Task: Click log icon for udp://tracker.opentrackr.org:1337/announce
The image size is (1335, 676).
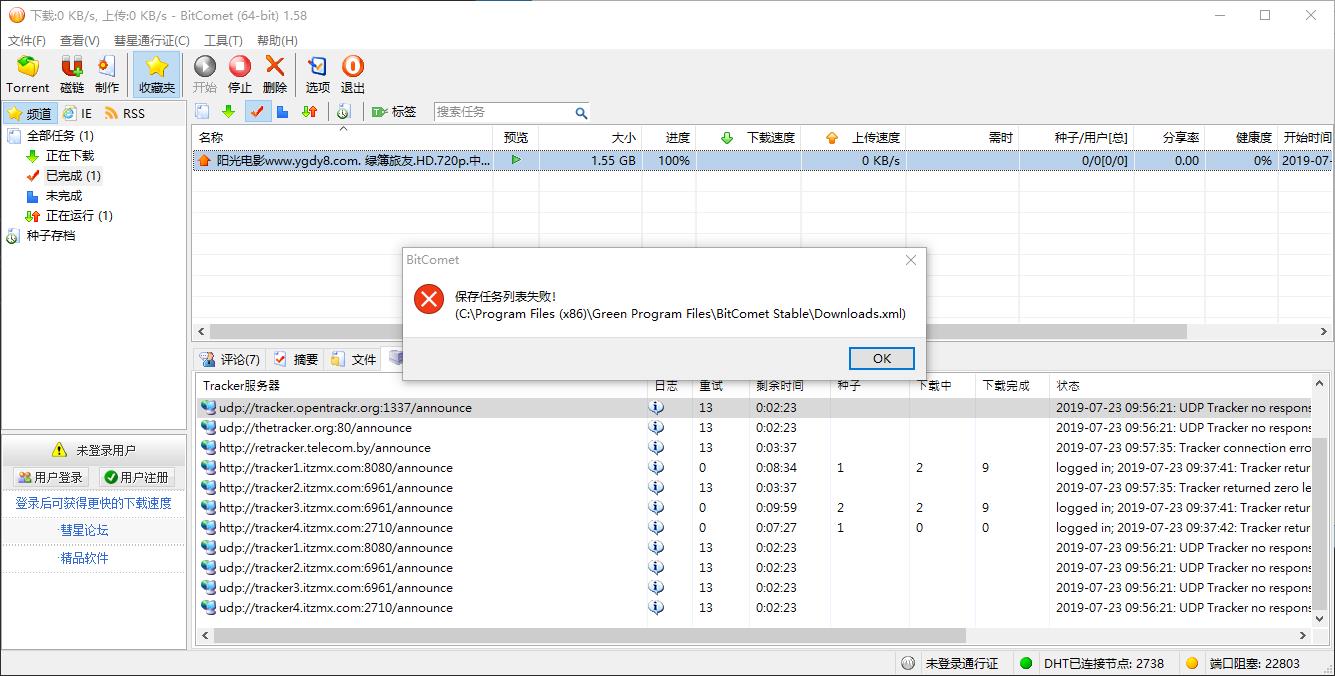Action: point(656,407)
